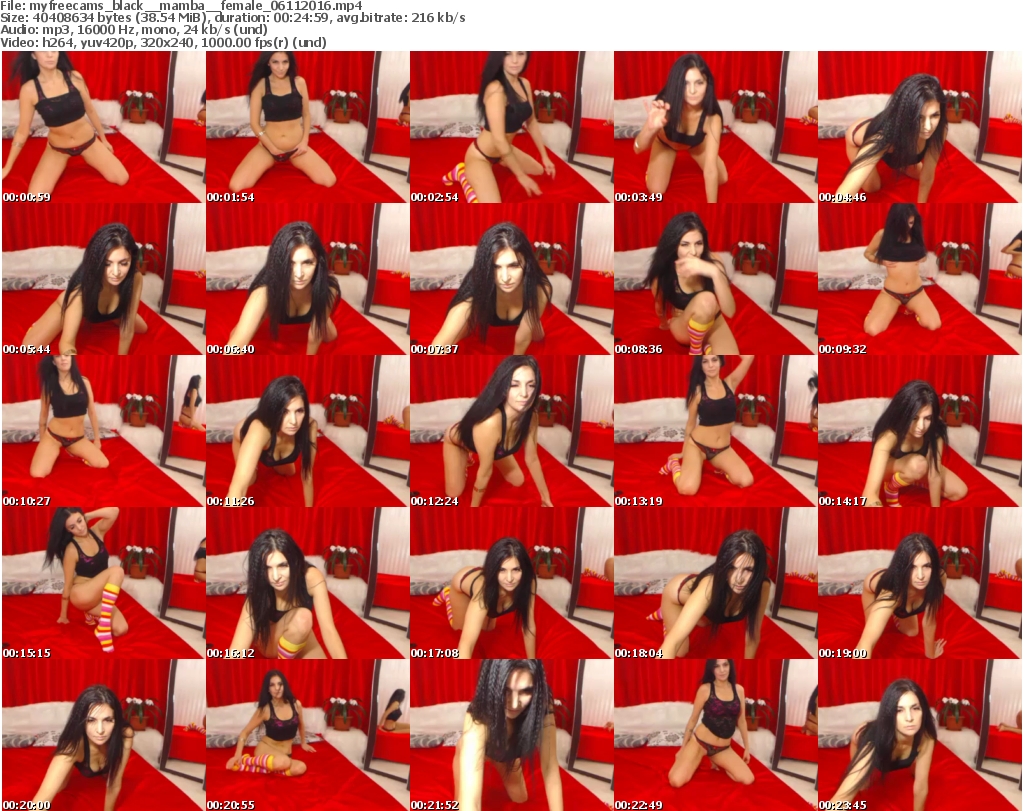
Task: Choose the frame stamped 00:07:37
Action: click(x=511, y=279)
